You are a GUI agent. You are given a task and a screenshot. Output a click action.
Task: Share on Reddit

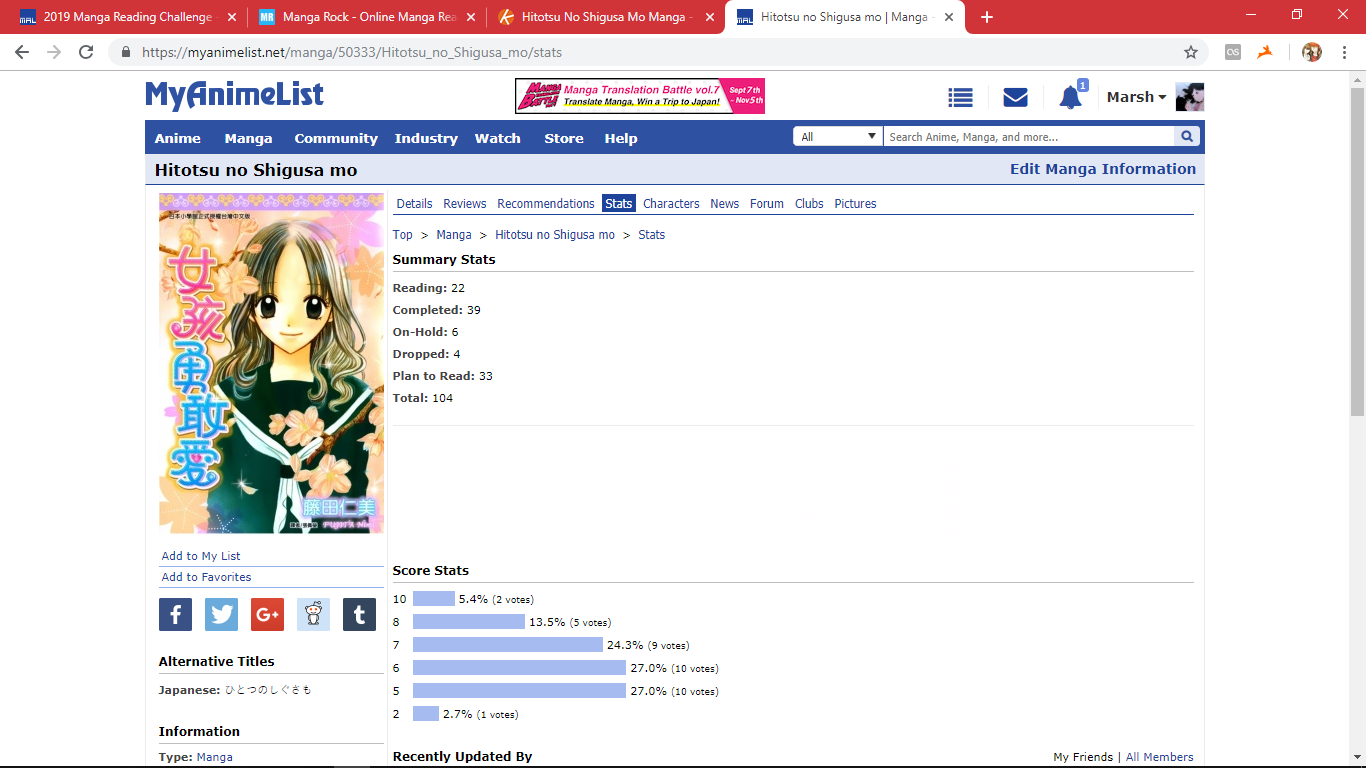click(313, 614)
